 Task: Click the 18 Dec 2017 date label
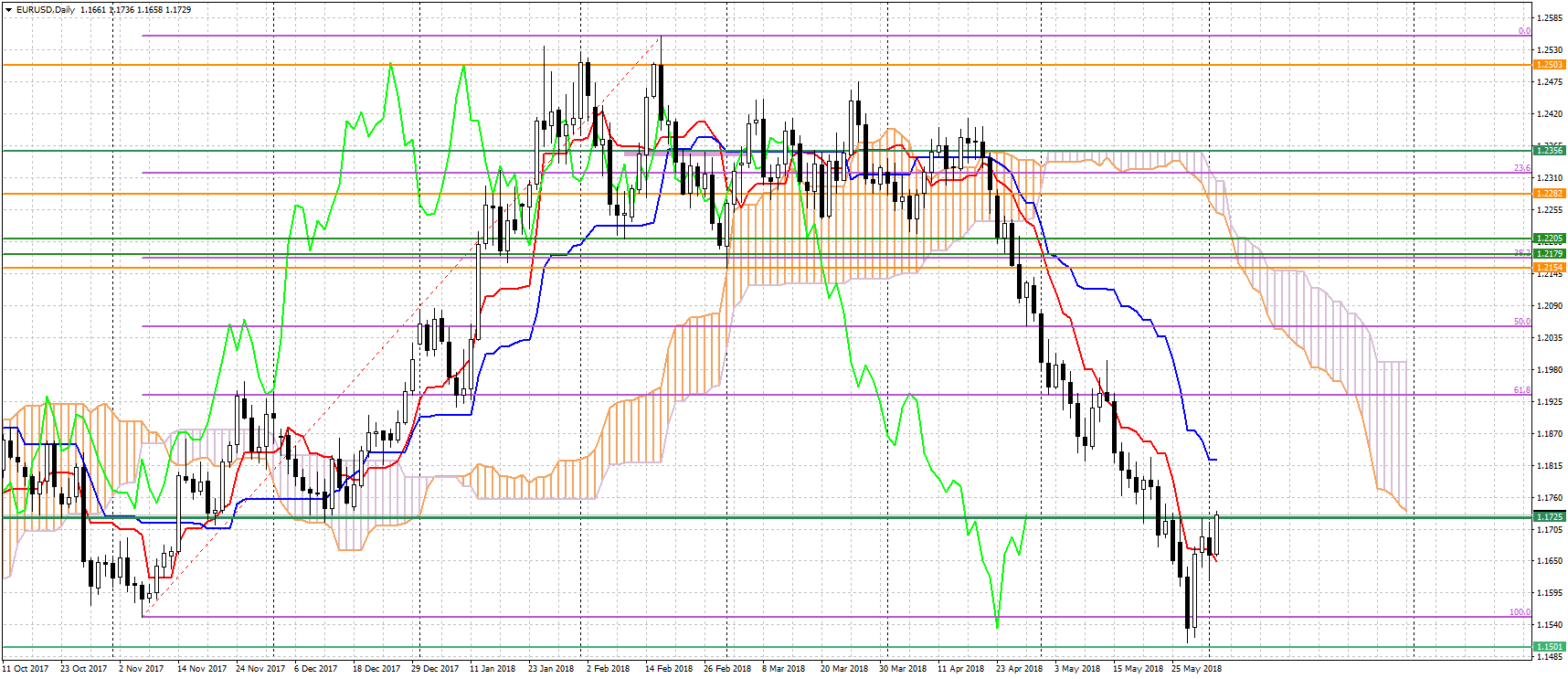(376, 669)
